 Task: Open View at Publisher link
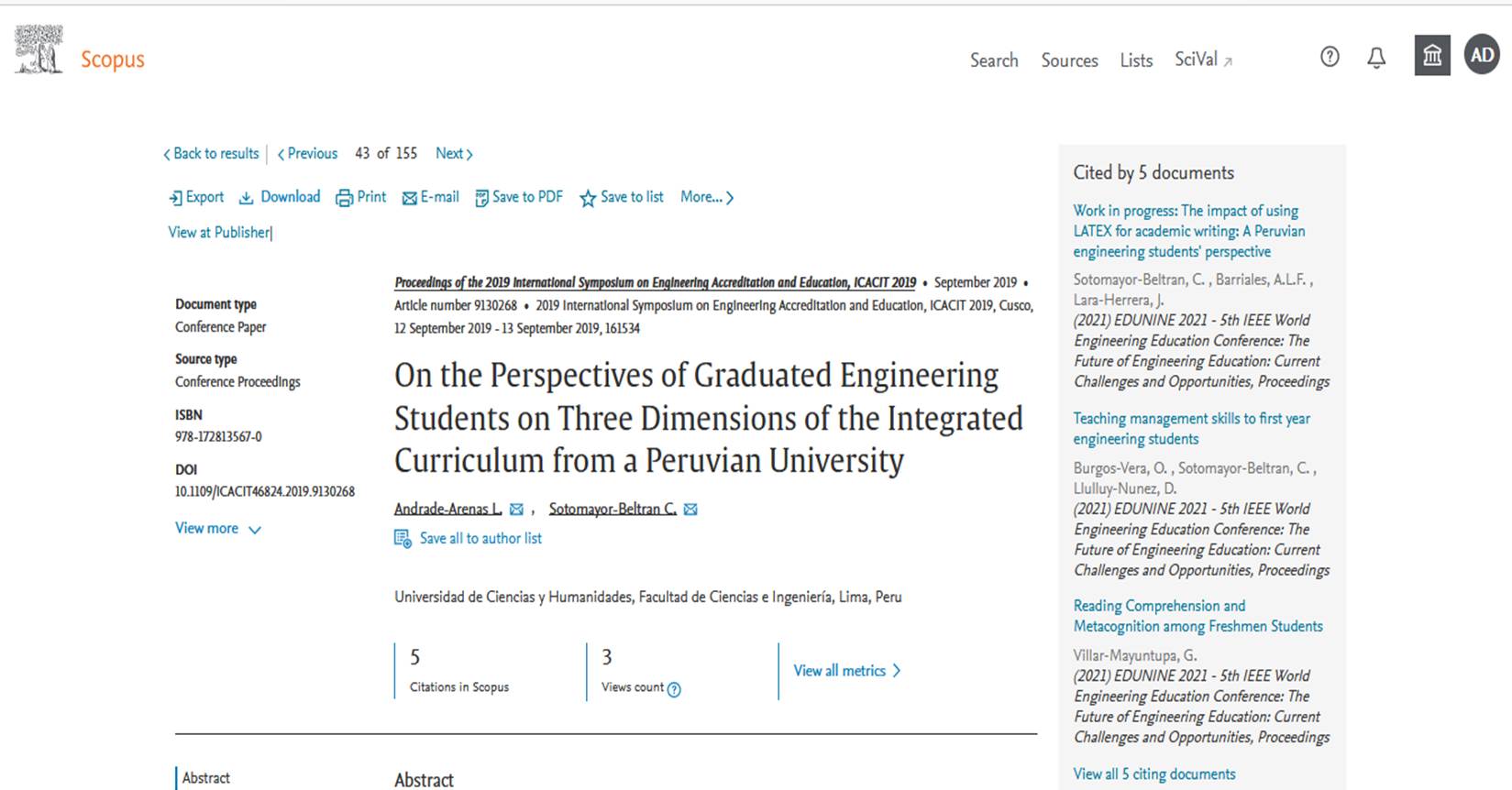pos(219,233)
